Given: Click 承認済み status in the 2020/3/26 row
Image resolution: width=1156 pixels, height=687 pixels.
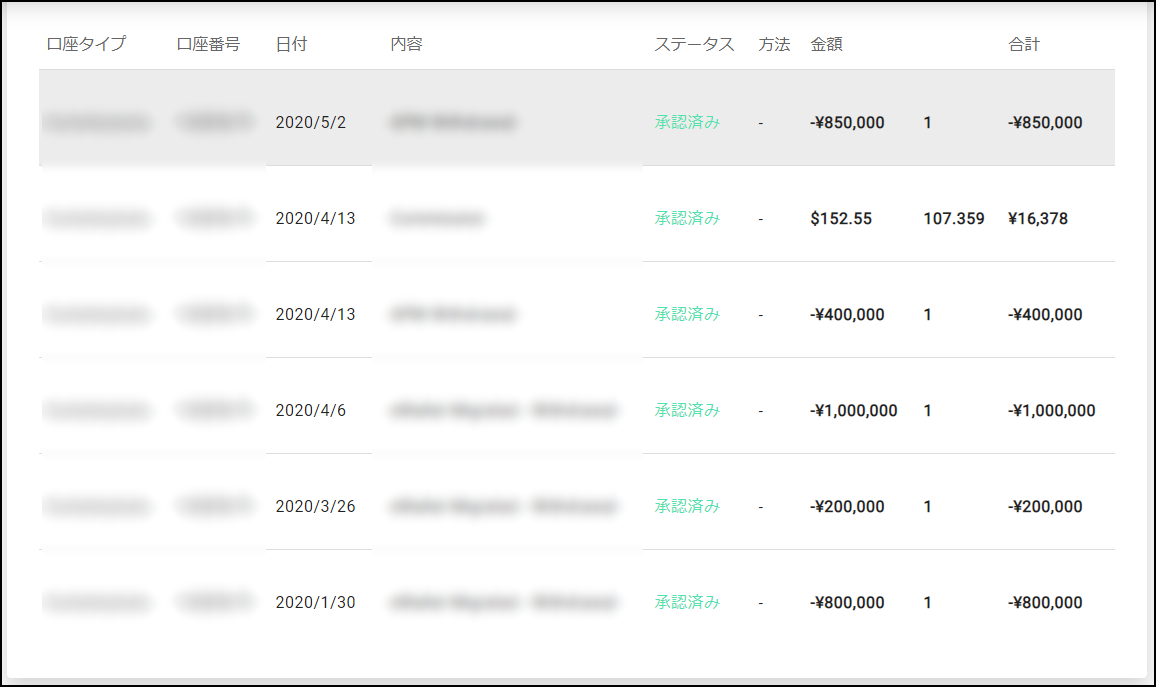Looking at the screenshot, I should (x=687, y=507).
